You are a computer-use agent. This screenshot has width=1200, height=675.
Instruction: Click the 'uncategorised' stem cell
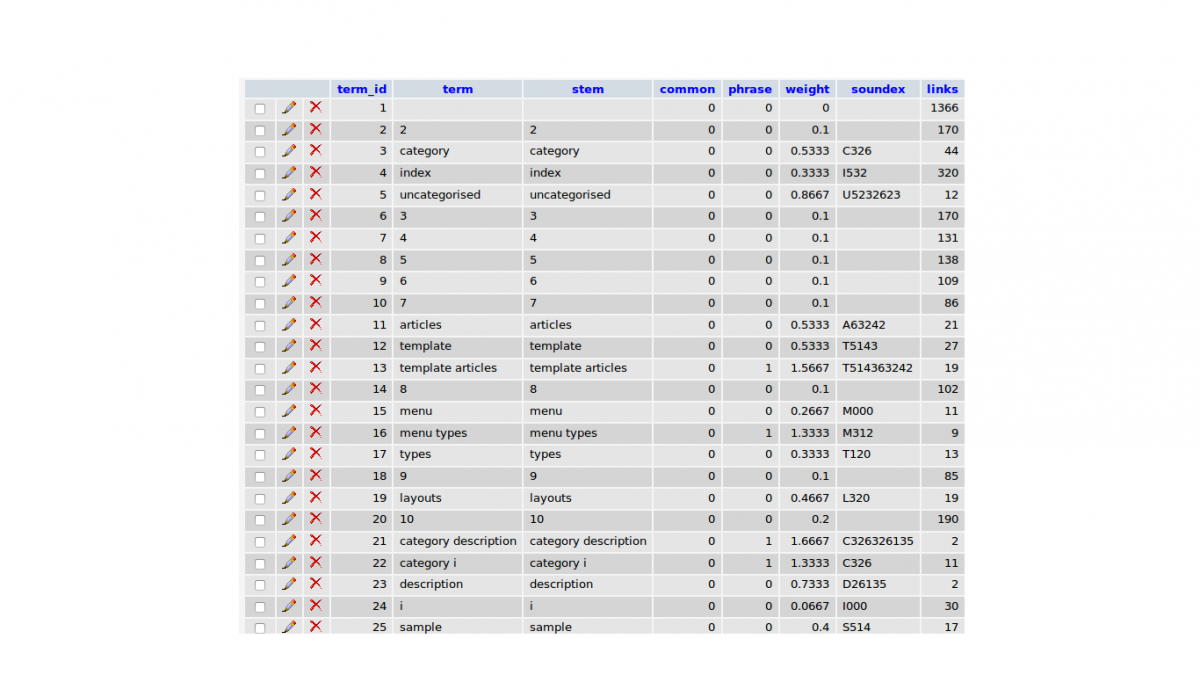click(x=570, y=195)
